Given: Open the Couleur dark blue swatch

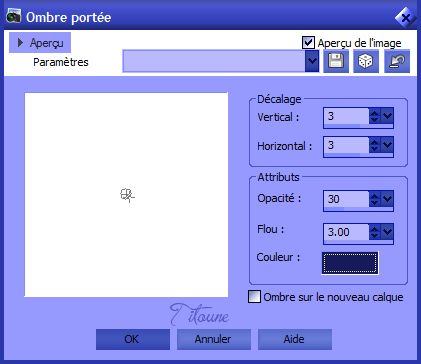Looking at the screenshot, I should coord(350,263).
